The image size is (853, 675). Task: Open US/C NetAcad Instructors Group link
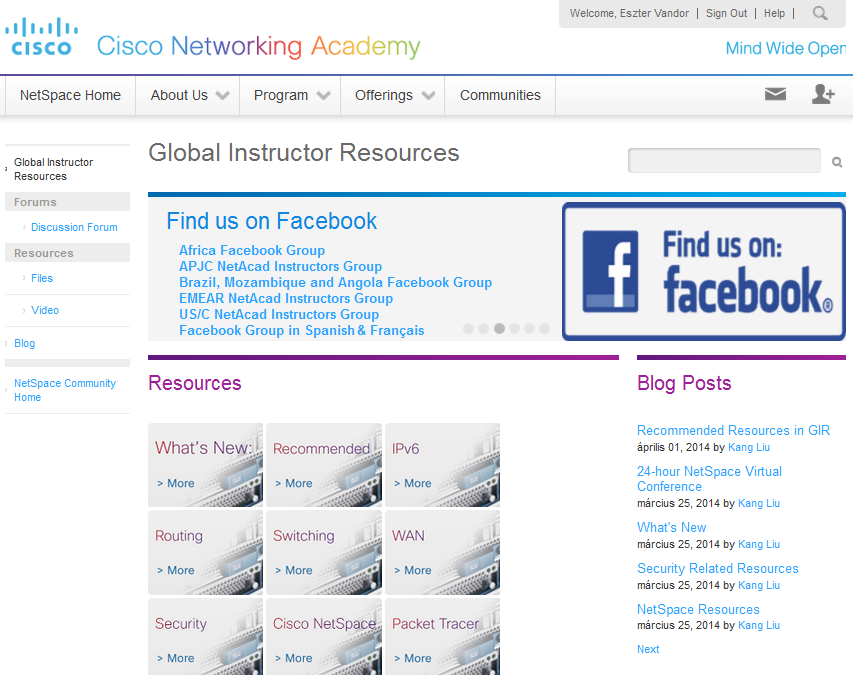tap(279, 314)
